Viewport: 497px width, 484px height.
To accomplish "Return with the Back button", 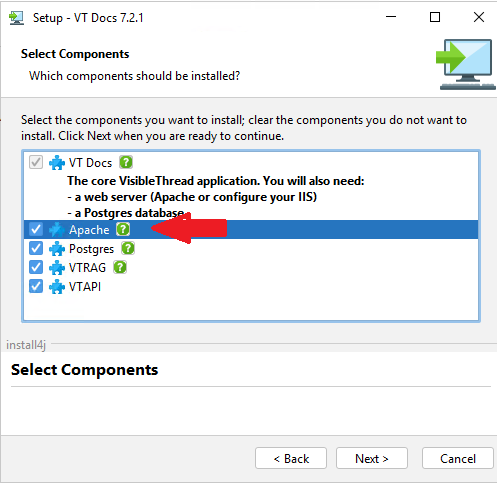I will pos(291,458).
